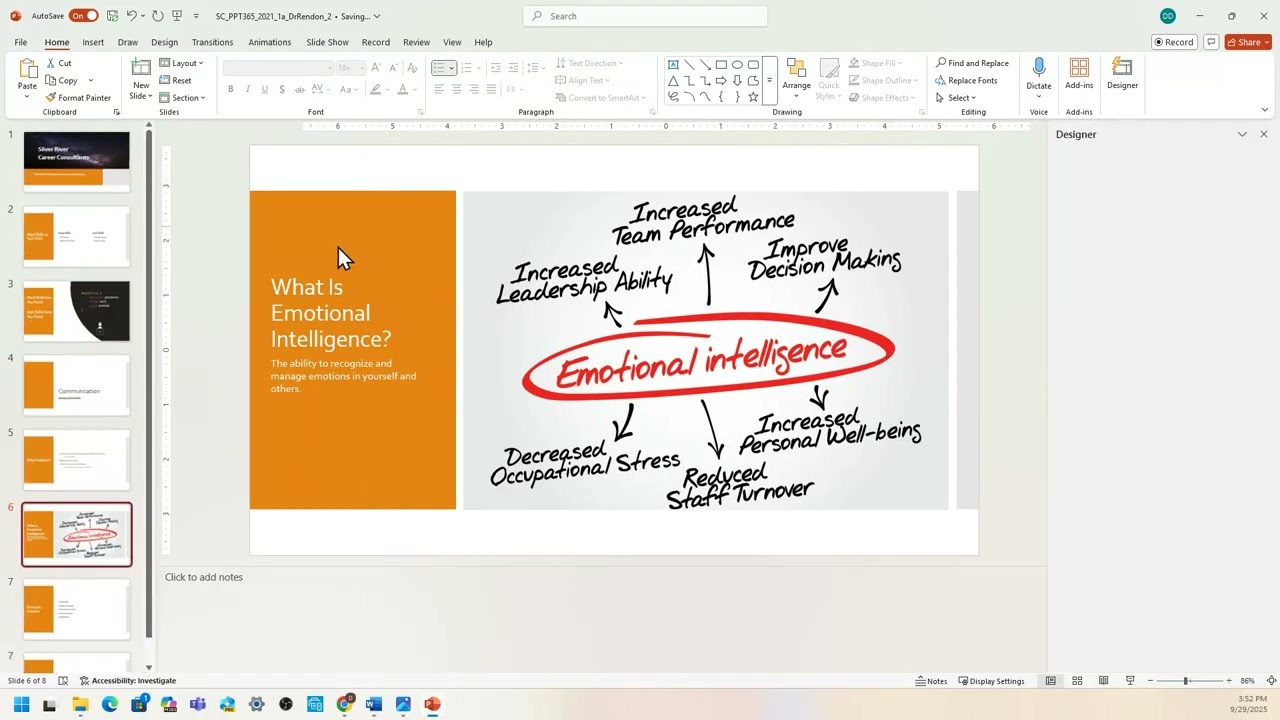This screenshot has width=1280, height=720.
Task: Open Designer pane options chevron
Action: coord(1242,134)
